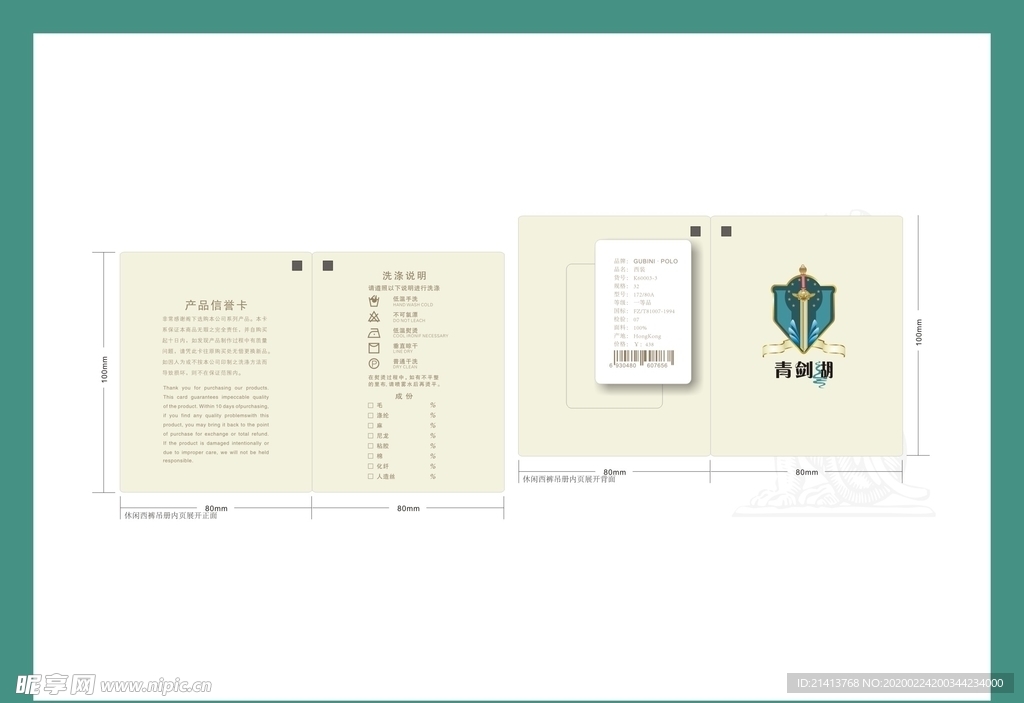
Task: Click the 休闲西裤吊册内页展开正面 caption
Action: pos(170,515)
